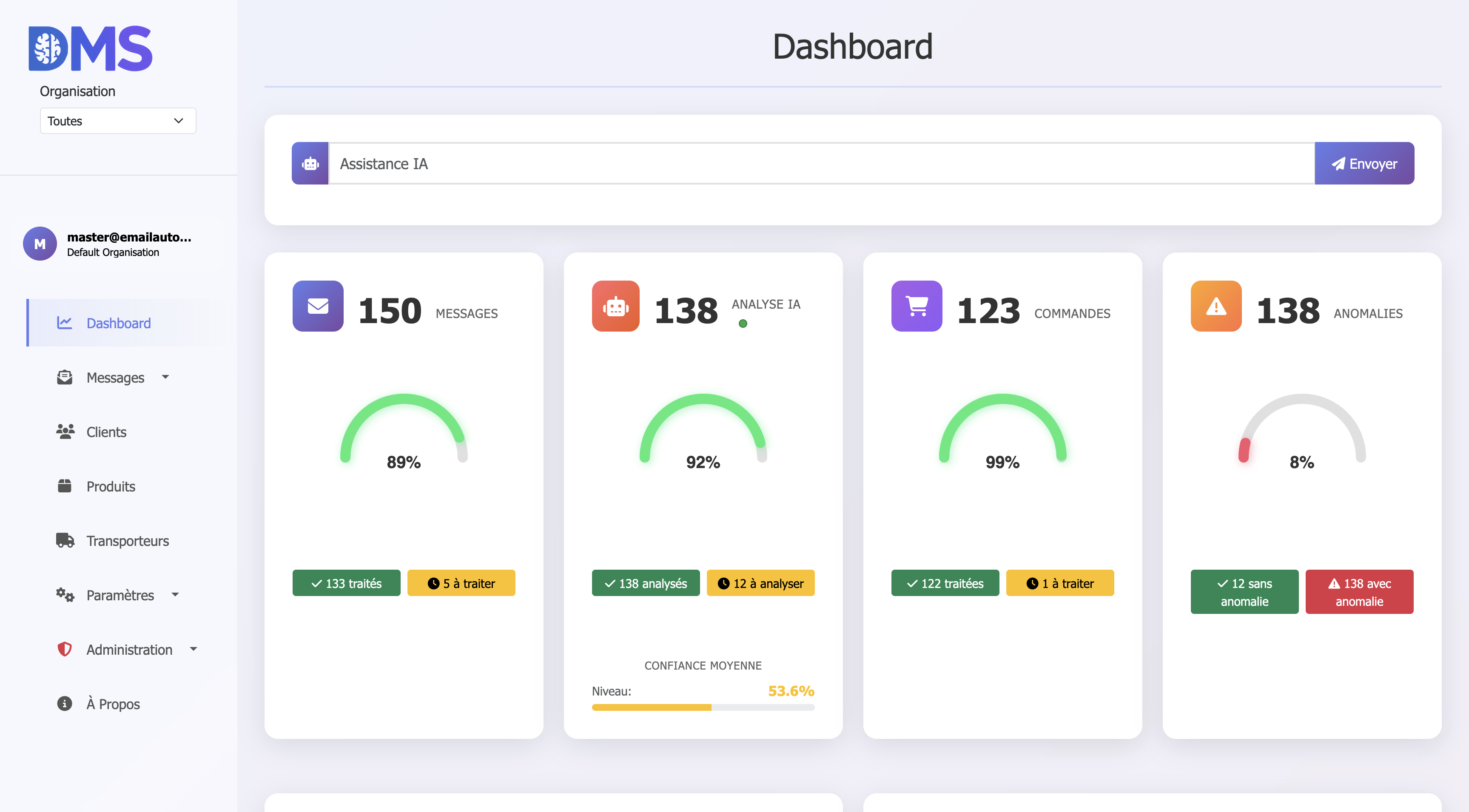
Task: Click the warning triangle Anomalies icon
Action: pyautogui.click(x=1216, y=306)
